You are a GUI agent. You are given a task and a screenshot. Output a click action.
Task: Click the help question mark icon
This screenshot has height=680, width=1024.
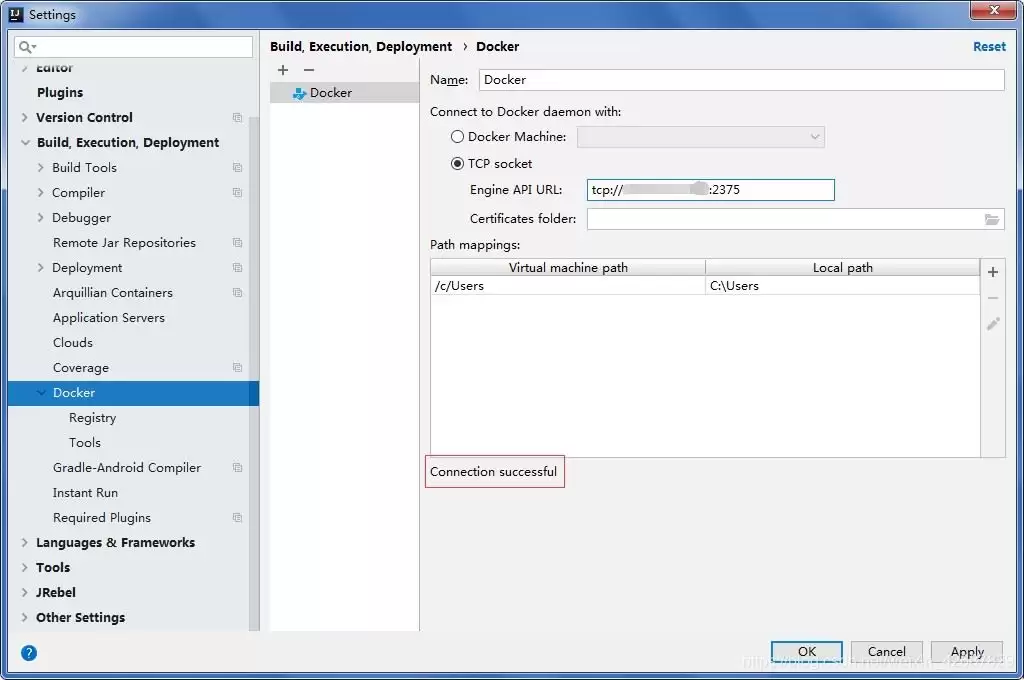[29, 653]
